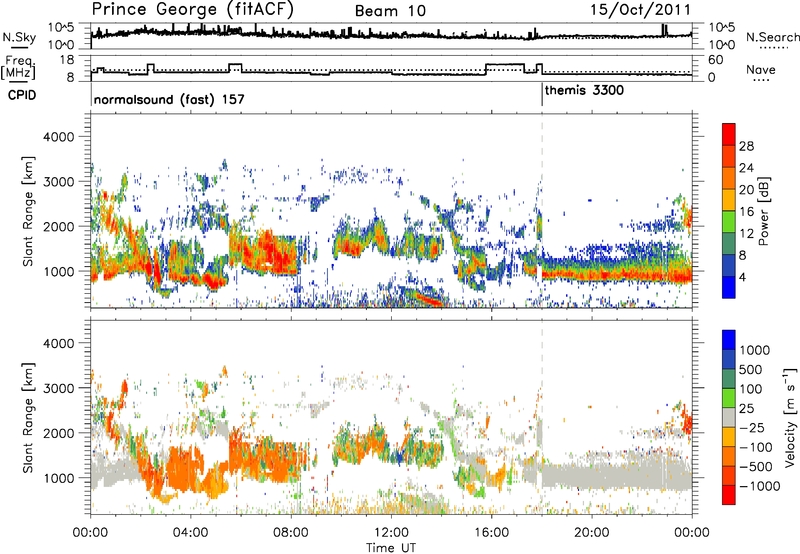800x554 pixels.
Task: Click the date '15/Oct/2011'
Action: (x=640, y=10)
